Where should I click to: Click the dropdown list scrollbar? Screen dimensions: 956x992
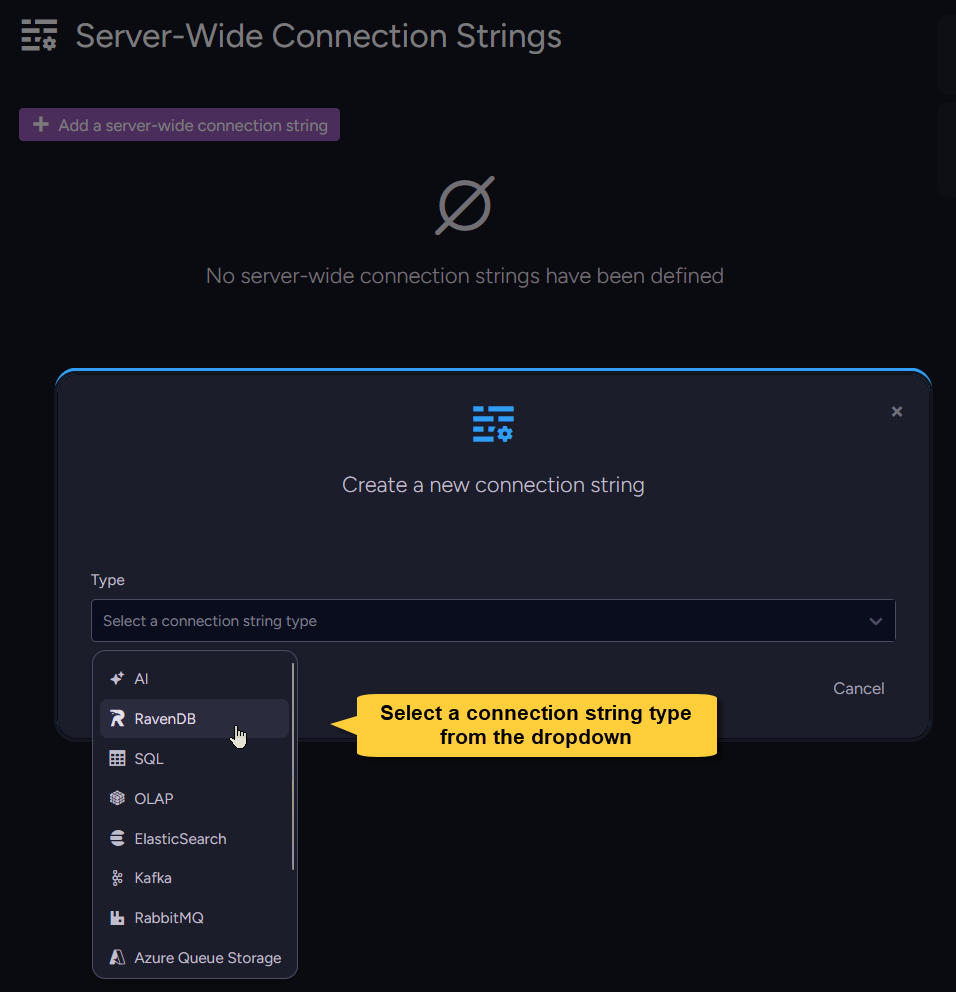(x=293, y=766)
